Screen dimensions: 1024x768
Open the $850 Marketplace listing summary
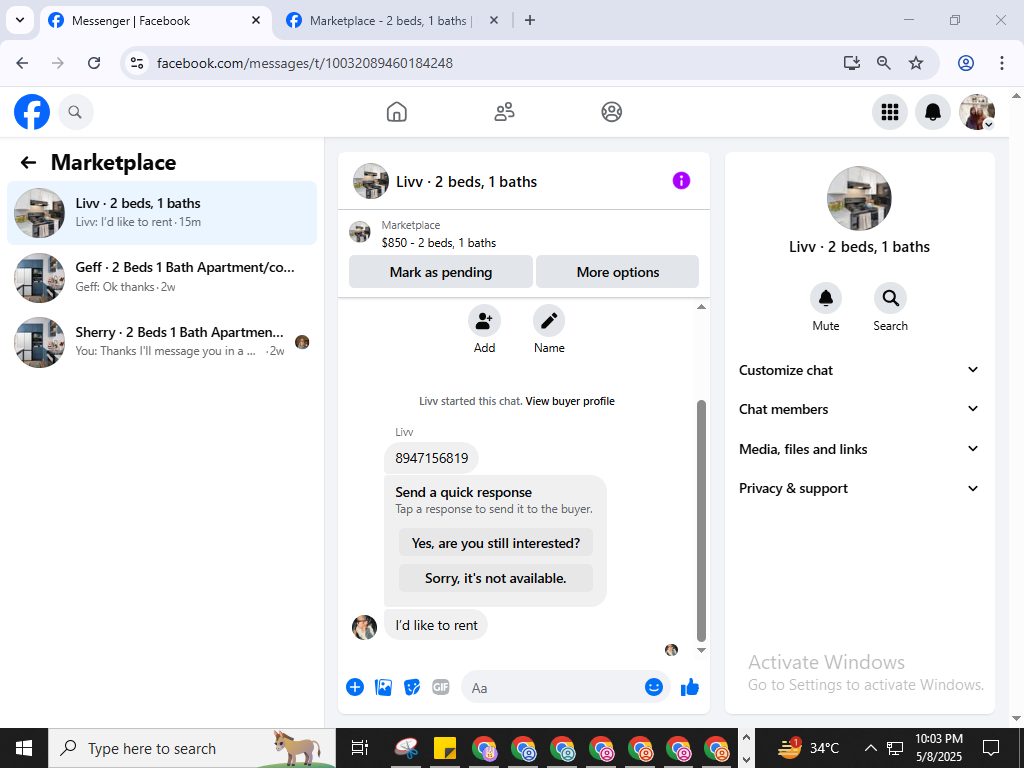[x=439, y=234]
